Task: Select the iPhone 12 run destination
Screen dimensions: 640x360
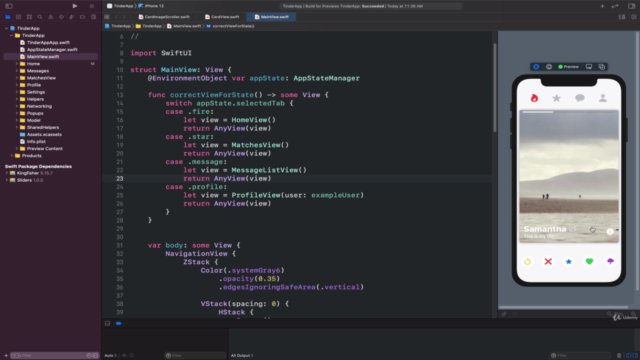Action: [x=151, y=6]
